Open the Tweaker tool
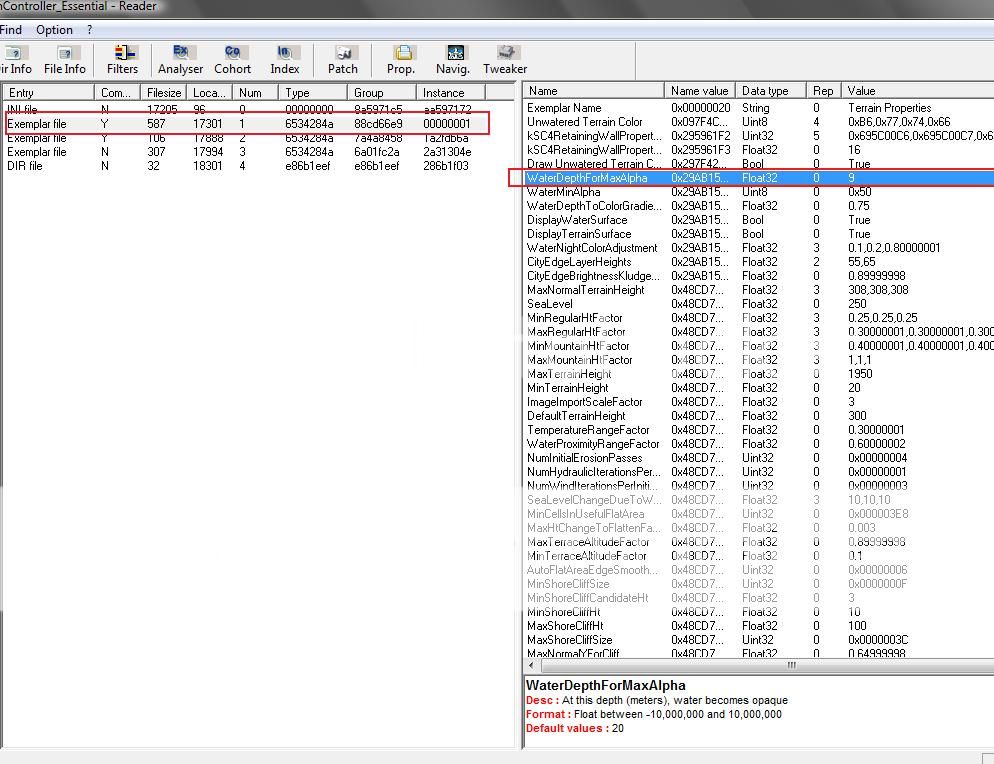This screenshot has width=994, height=764. coord(505,59)
